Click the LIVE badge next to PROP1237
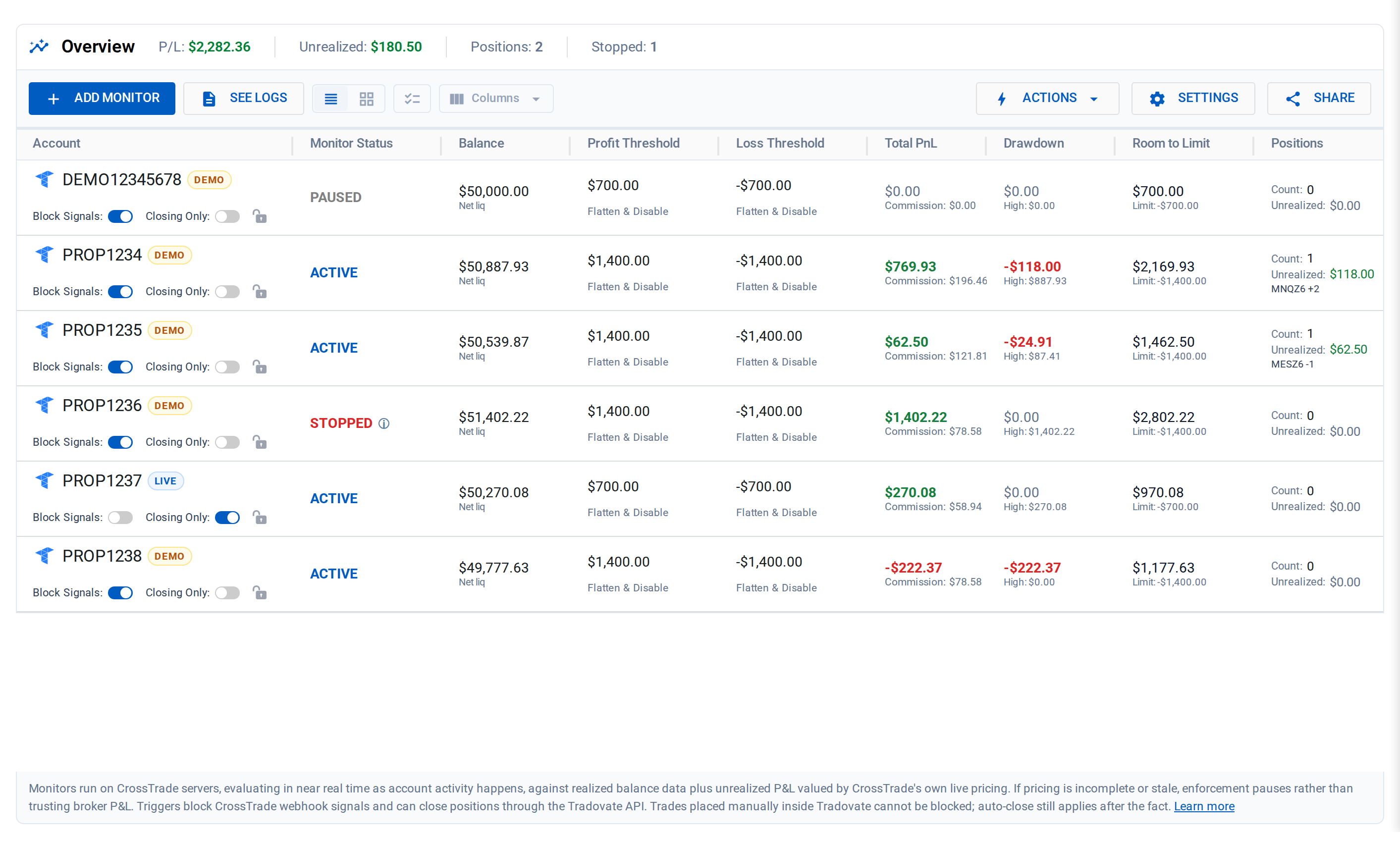Image resolution: width=1400 pixels, height=841 pixels. 165,481
